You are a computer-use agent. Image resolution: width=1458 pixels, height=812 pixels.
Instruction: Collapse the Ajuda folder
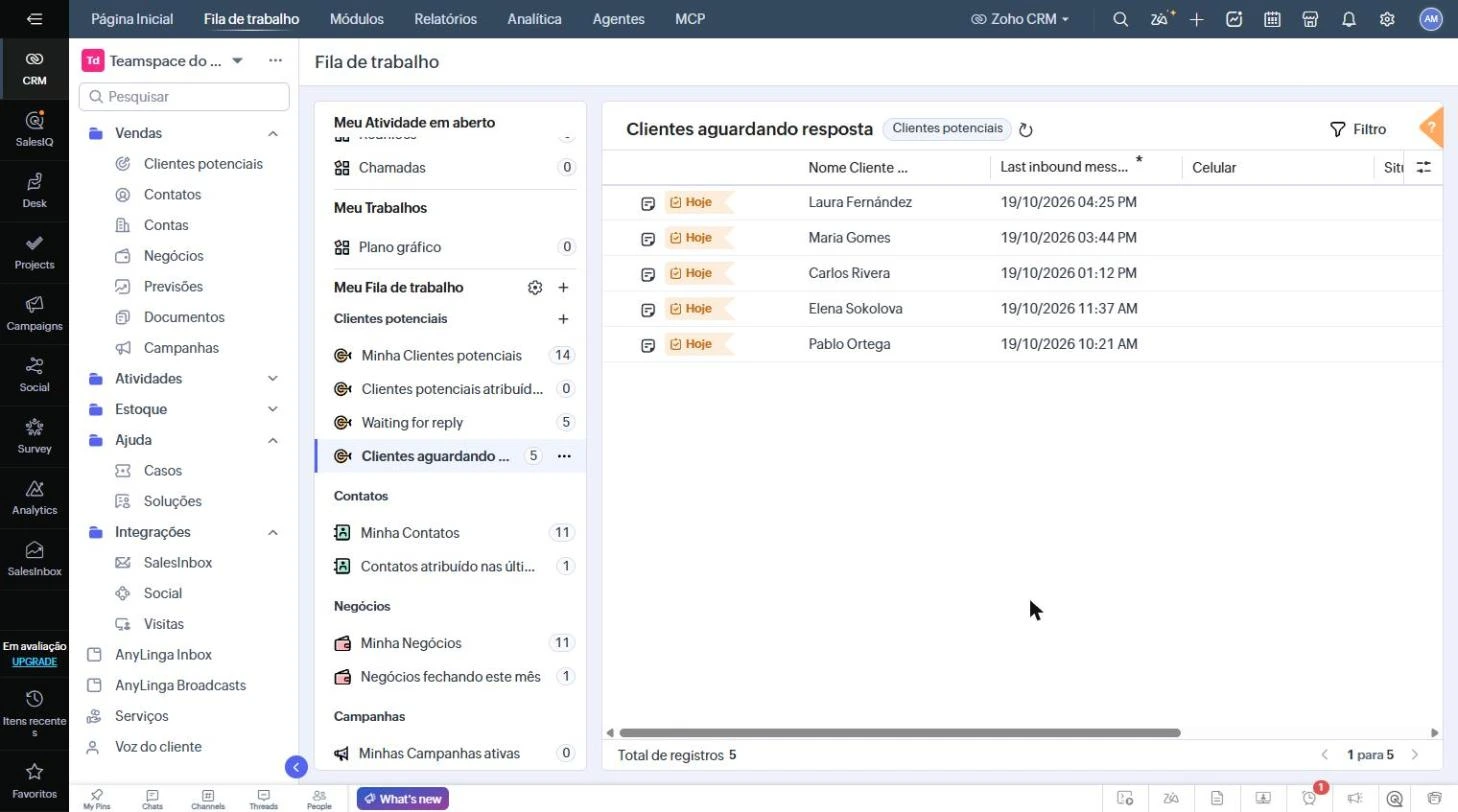273,440
